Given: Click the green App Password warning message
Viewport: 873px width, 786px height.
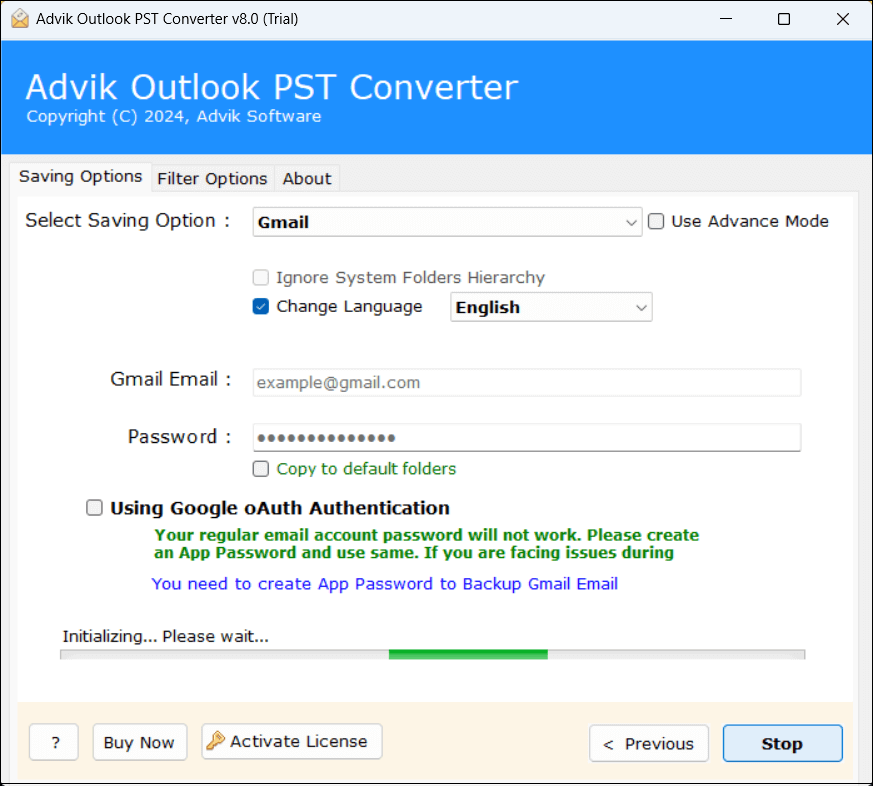Looking at the screenshot, I should [x=426, y=544].
